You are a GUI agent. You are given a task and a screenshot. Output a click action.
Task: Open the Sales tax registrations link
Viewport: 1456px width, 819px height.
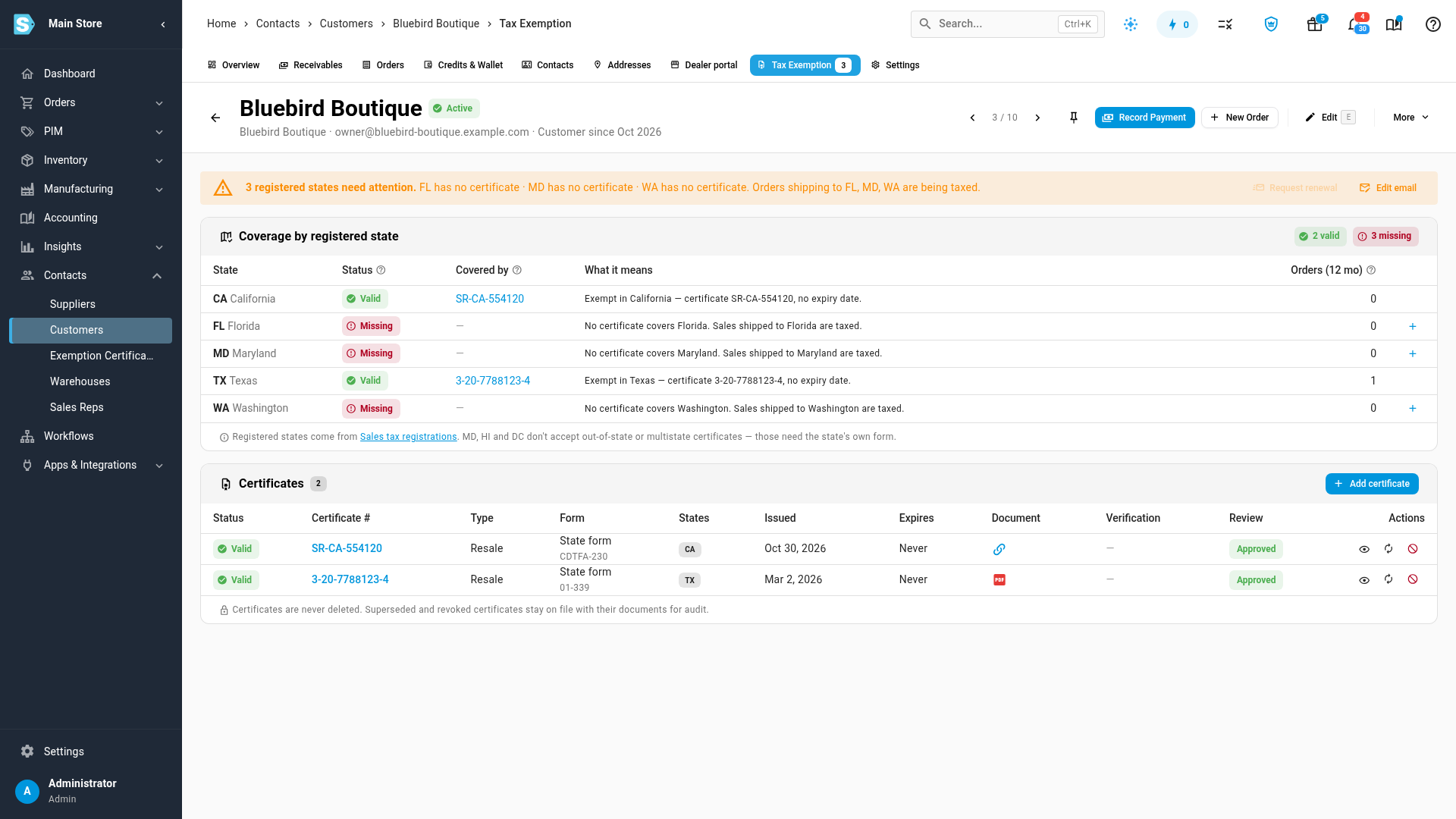click(x=408, y=437)
